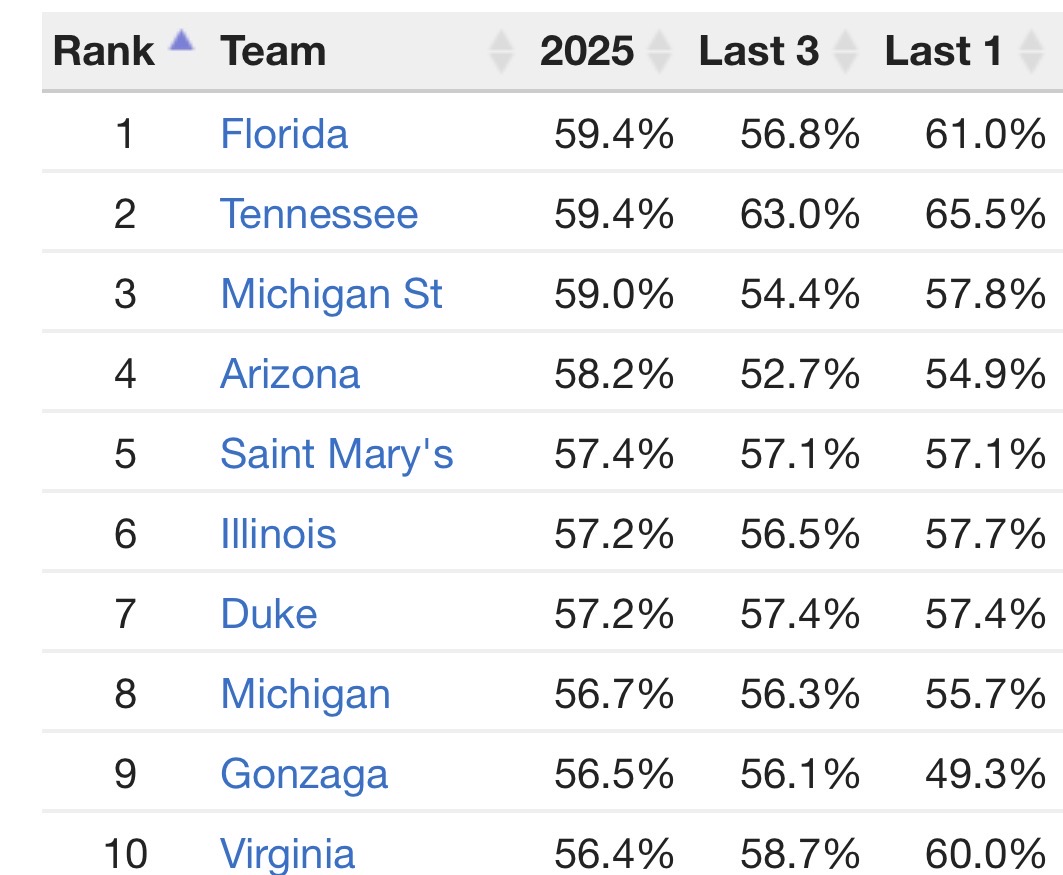The width and height of the screenshot is (1063, 875).
Task: Click sort arrows next to Last 3
Action: [845, 52]
